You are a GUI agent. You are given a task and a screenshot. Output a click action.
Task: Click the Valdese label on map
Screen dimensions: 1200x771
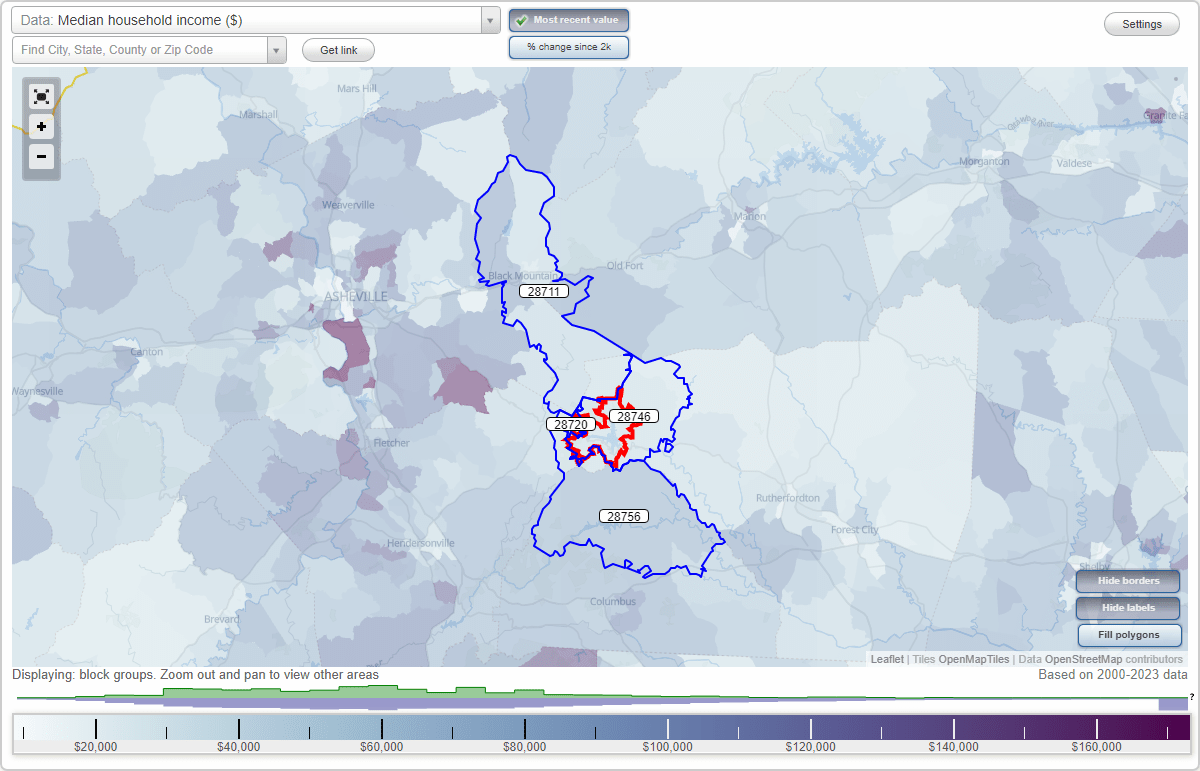tap(1074, 163)
